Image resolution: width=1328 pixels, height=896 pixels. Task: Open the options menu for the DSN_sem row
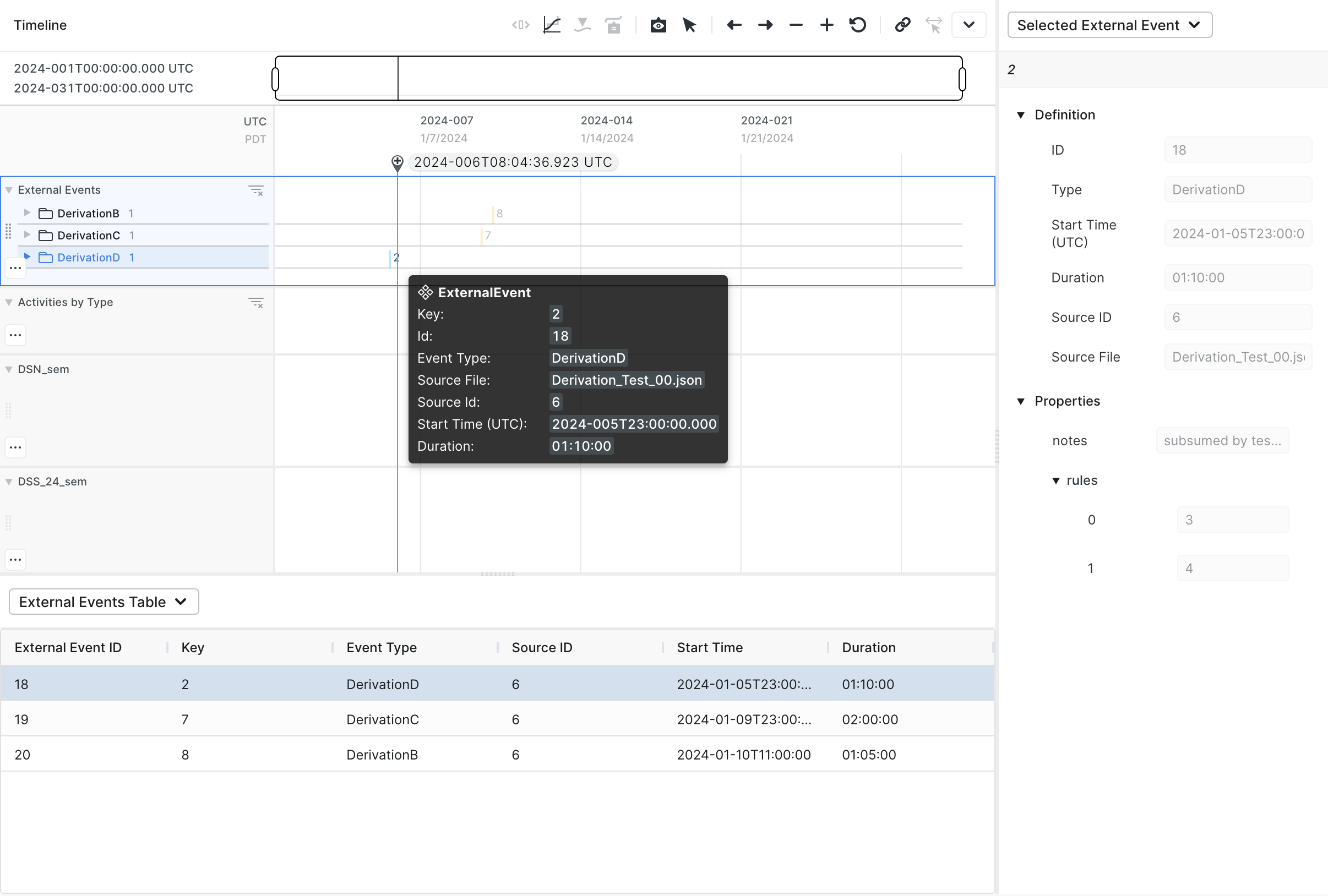pyautogui.click(x=15, y=447)
